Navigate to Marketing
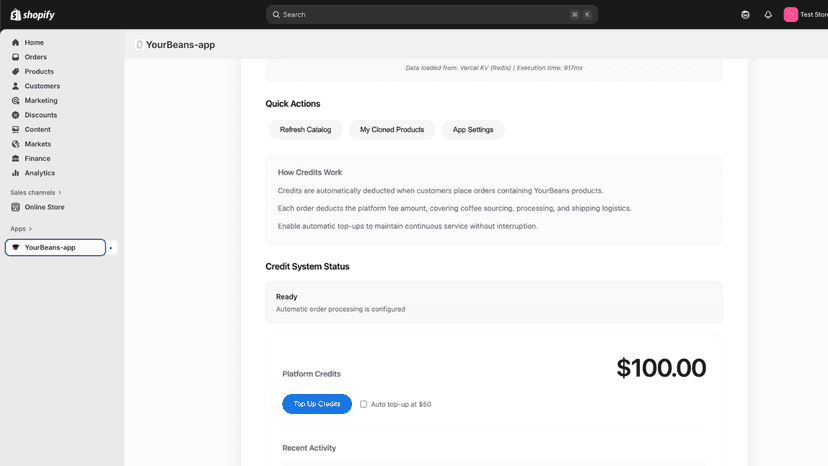Image resolution: width=828 pixels, height=466 pixels. 41,100
